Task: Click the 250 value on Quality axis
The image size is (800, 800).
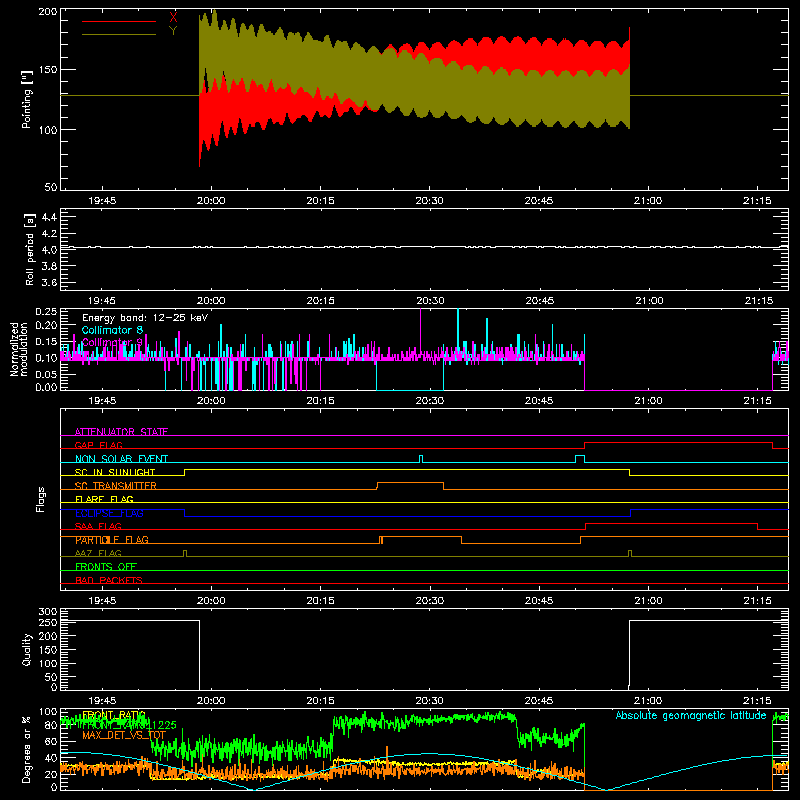Action: [48, 622]
